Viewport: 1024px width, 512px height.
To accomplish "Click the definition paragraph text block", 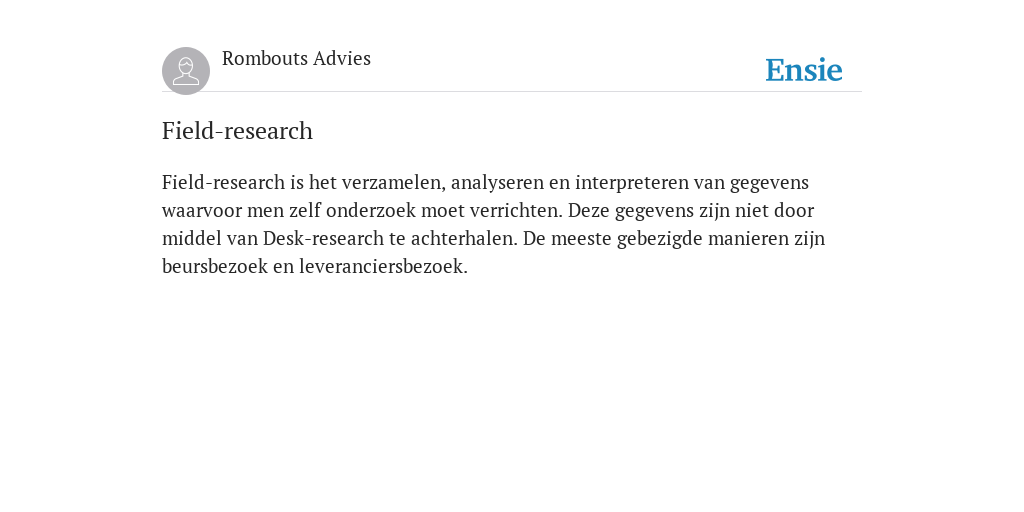I will pos(494,224).
